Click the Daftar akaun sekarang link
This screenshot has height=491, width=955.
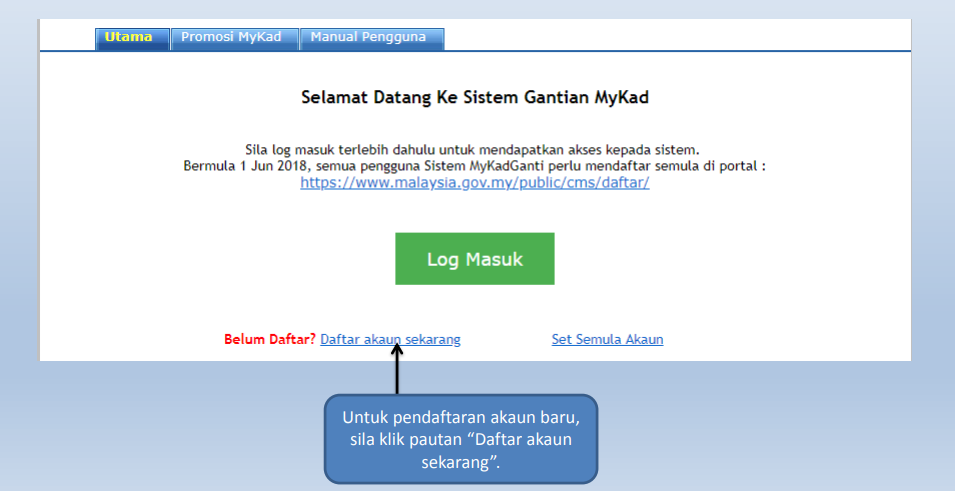point(390,340)
